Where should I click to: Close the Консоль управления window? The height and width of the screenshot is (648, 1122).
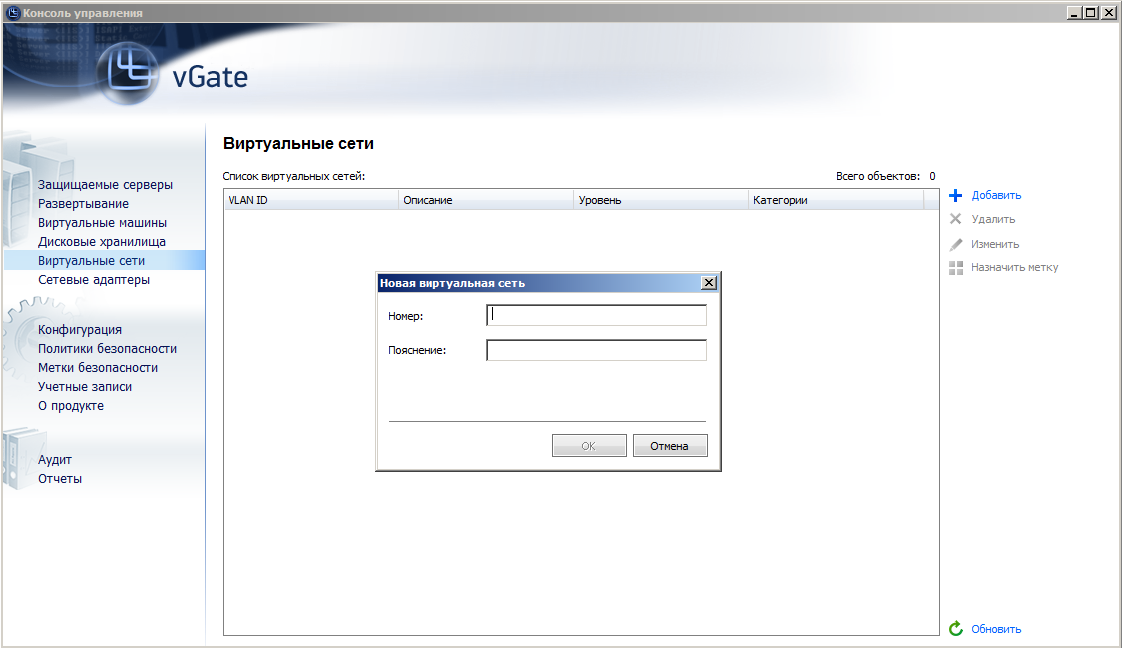click(x=1108, y=13)
